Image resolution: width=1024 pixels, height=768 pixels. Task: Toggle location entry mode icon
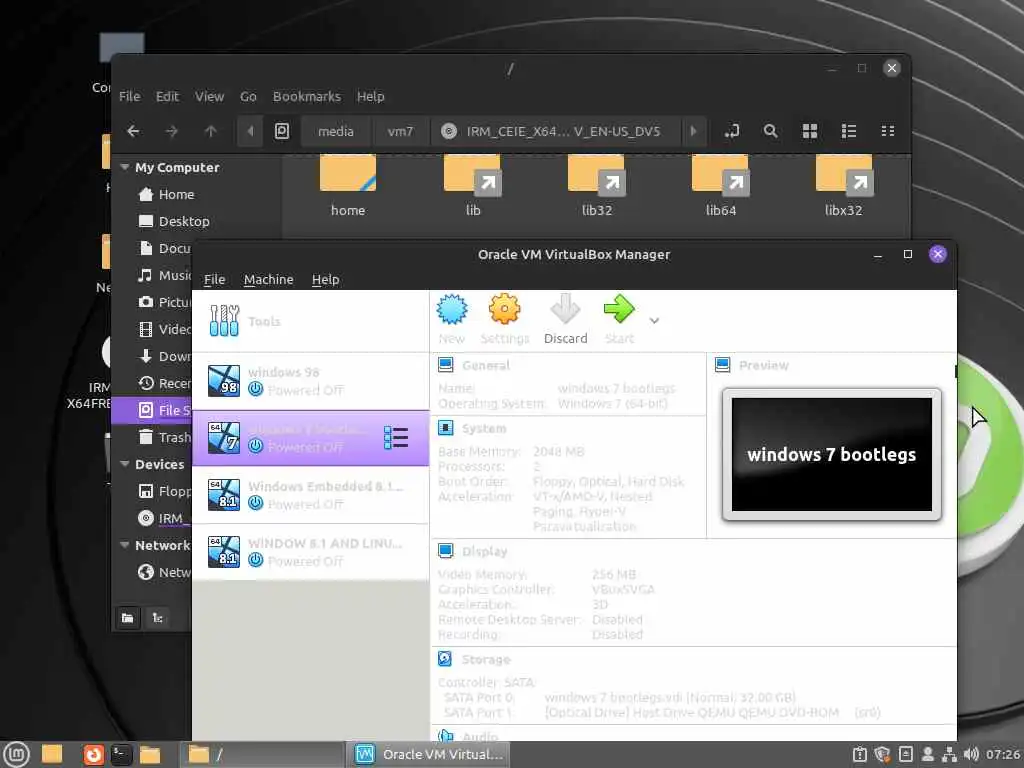731,131
